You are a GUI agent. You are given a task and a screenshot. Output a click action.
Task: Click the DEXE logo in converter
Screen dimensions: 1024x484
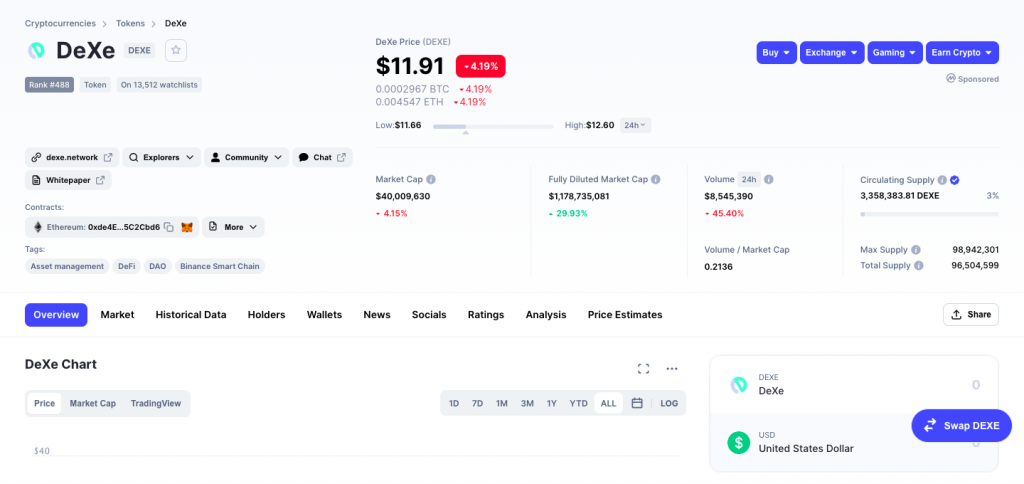point(739,385)
